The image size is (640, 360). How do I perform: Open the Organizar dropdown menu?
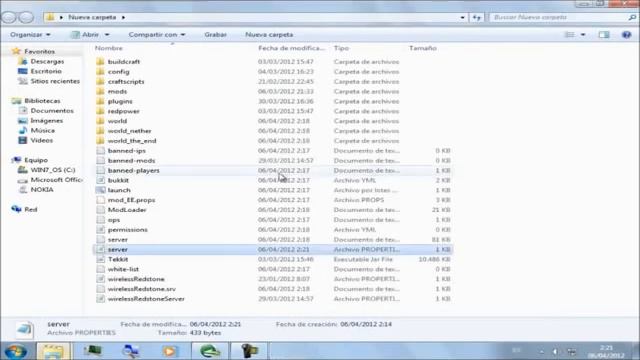click(x=30, y=35)
